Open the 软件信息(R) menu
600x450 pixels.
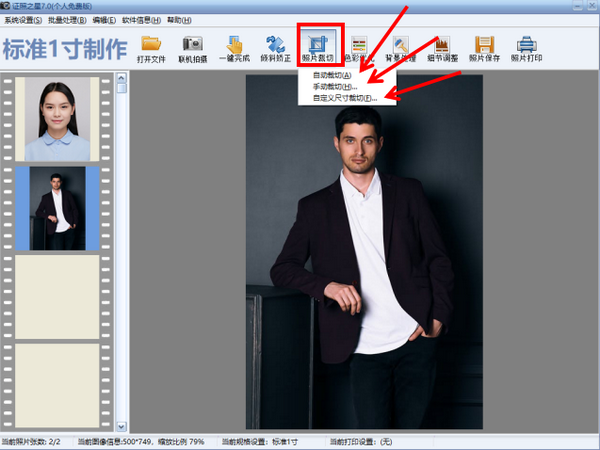pyautogui.click(x=142, y=20)
